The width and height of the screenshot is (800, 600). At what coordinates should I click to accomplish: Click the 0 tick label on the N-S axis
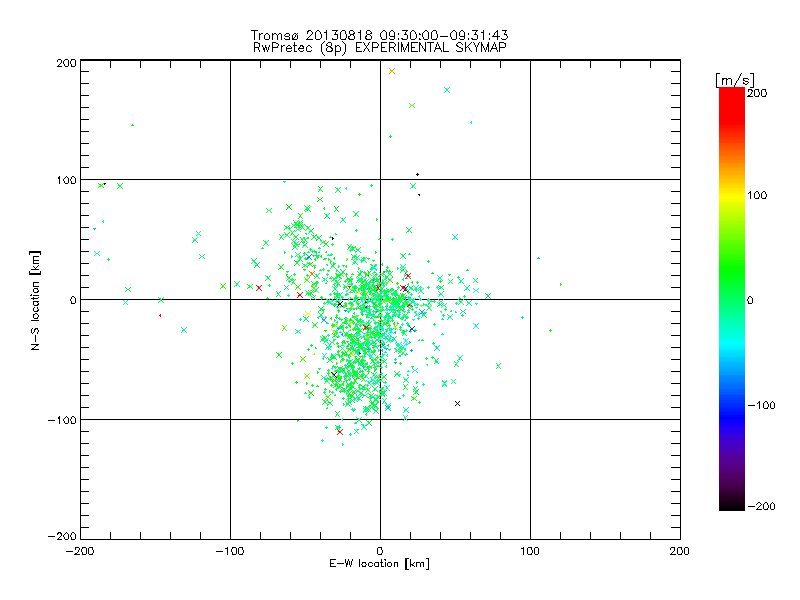[x=73, y=300]
